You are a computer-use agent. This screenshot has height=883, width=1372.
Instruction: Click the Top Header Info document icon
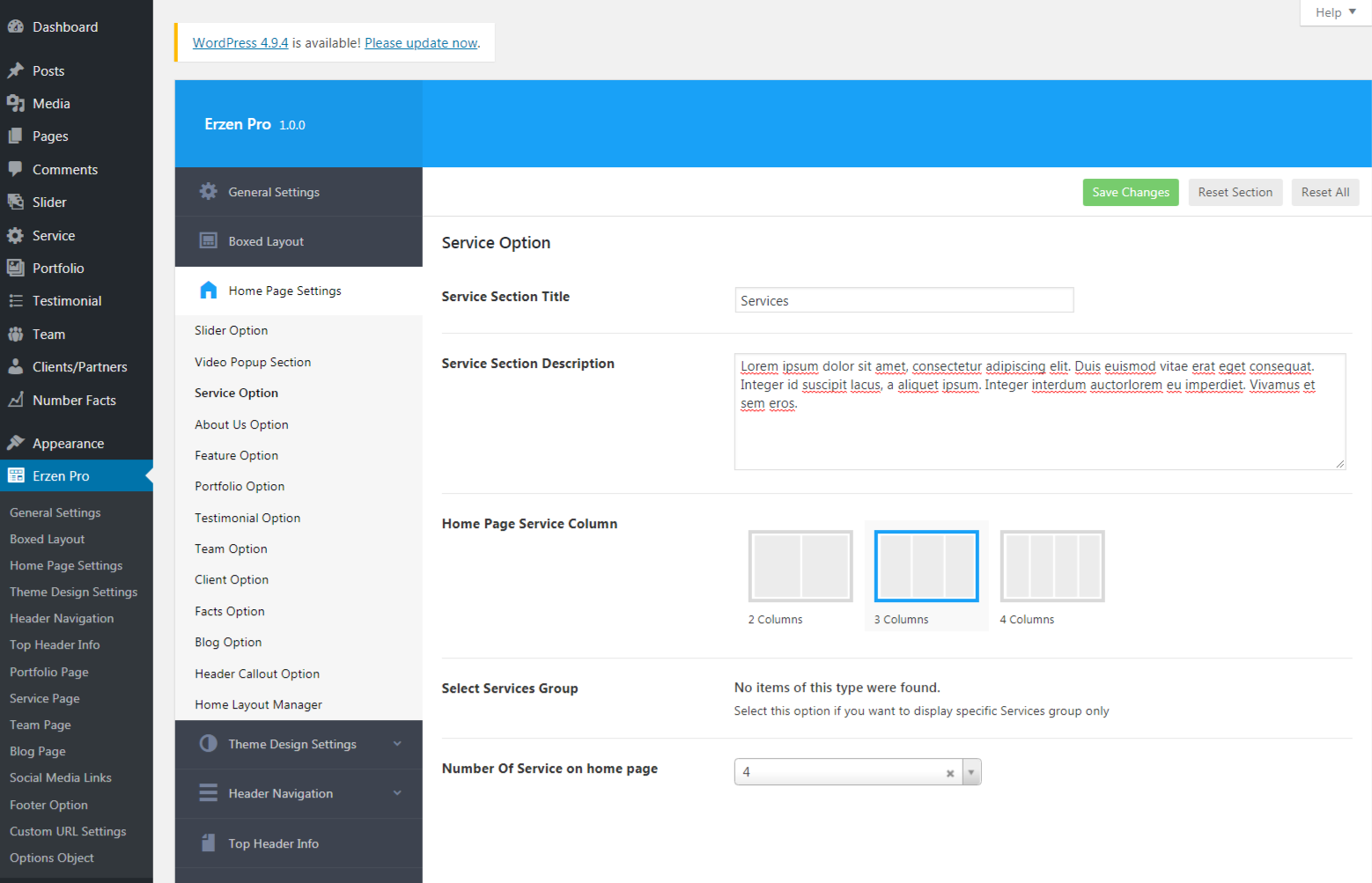pos(208,843)
